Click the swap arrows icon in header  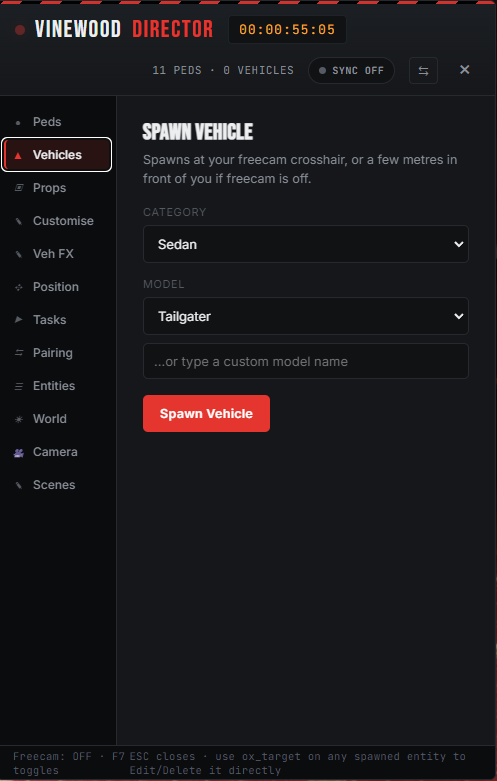click(423, 71)
